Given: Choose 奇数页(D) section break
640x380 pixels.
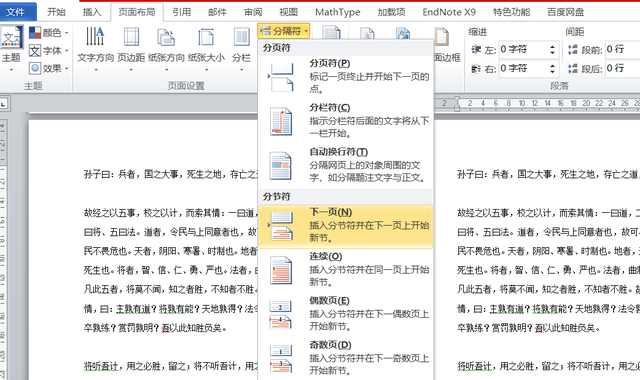Looking at the screenshot, I should tap(346, 358).
